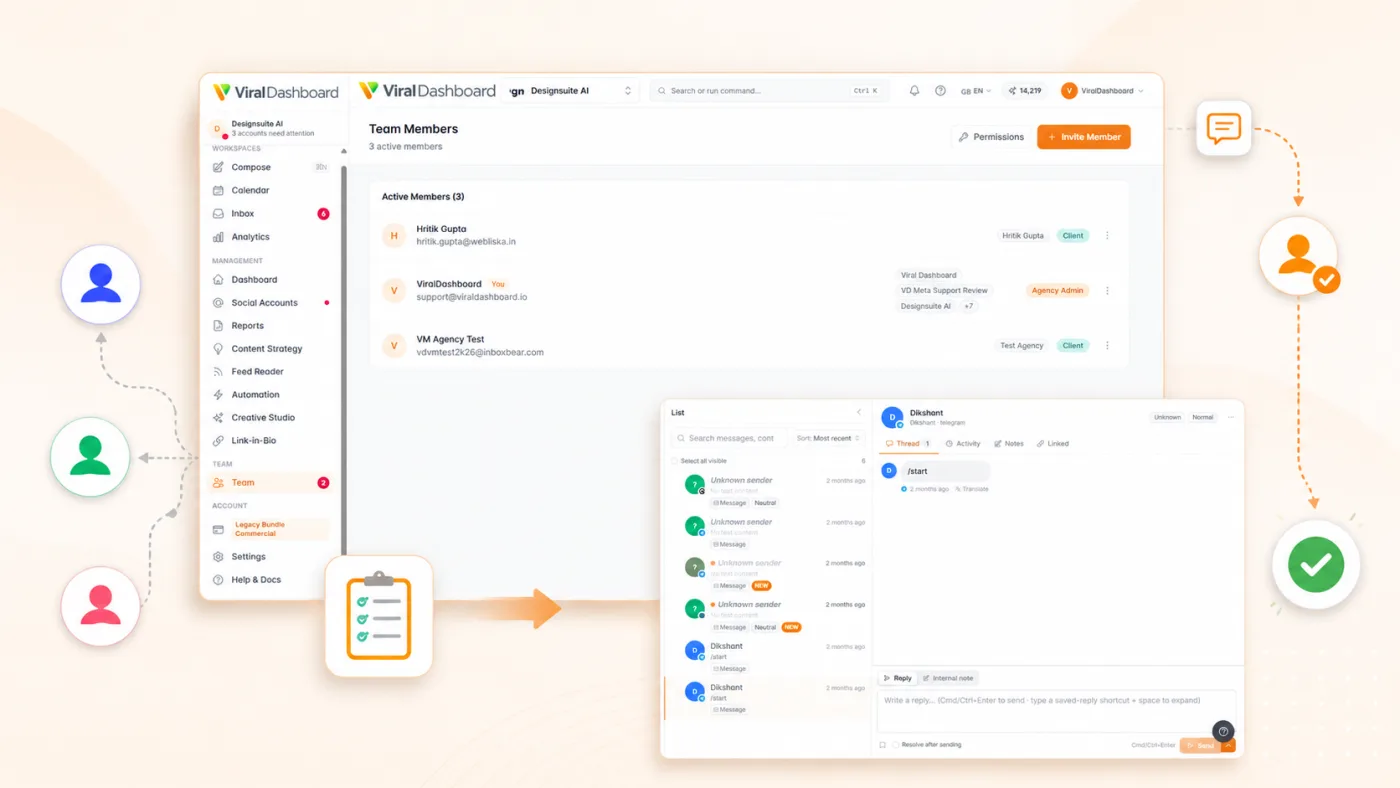Image resolution: width=1400 pixels, height=788 pixels.
Task: Open the more options menu for ViralDashboard member
Action: pyautogui.click(x=1107, y=291)
